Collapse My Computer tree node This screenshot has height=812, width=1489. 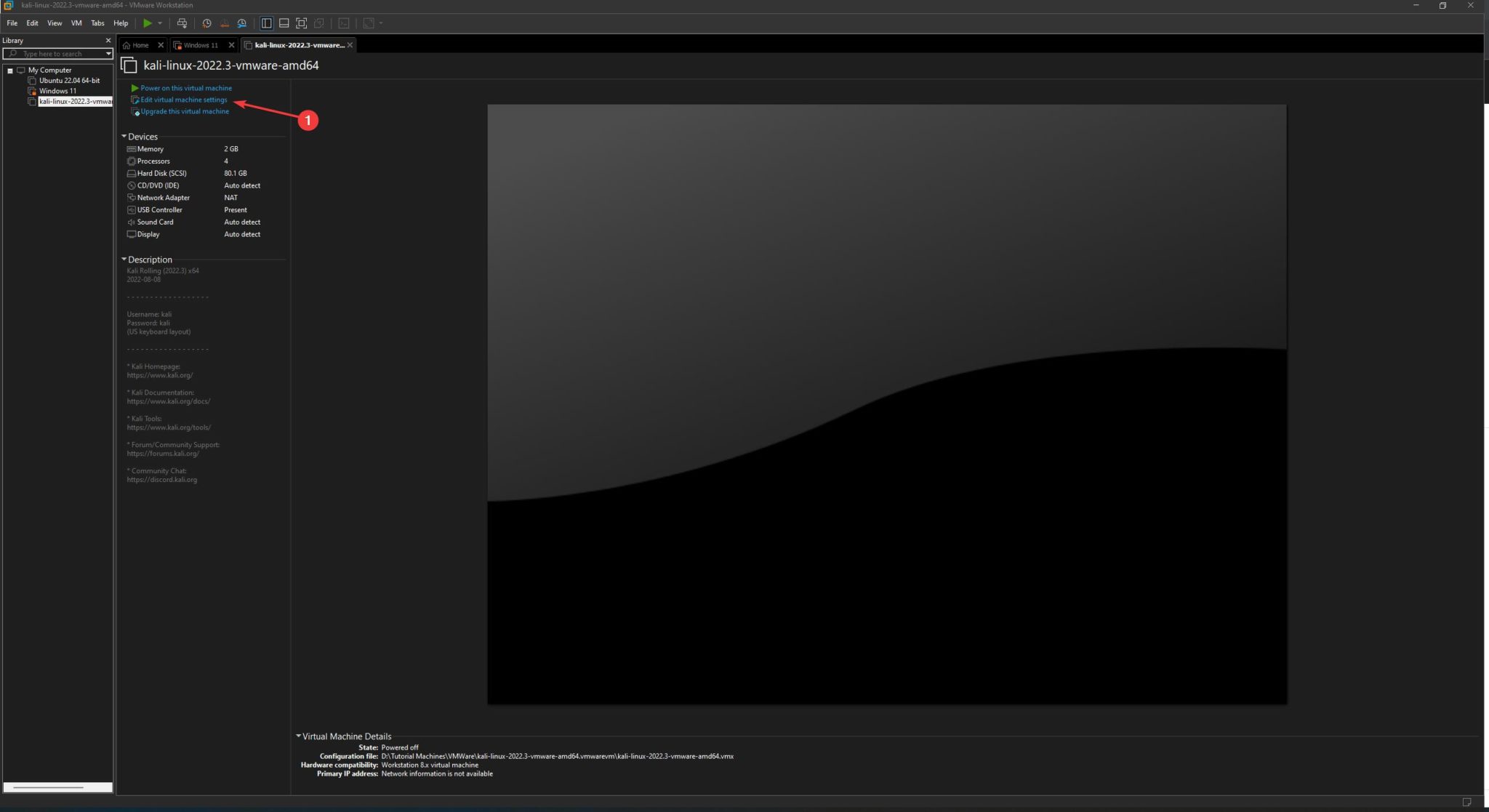click(x=10, y=71)
